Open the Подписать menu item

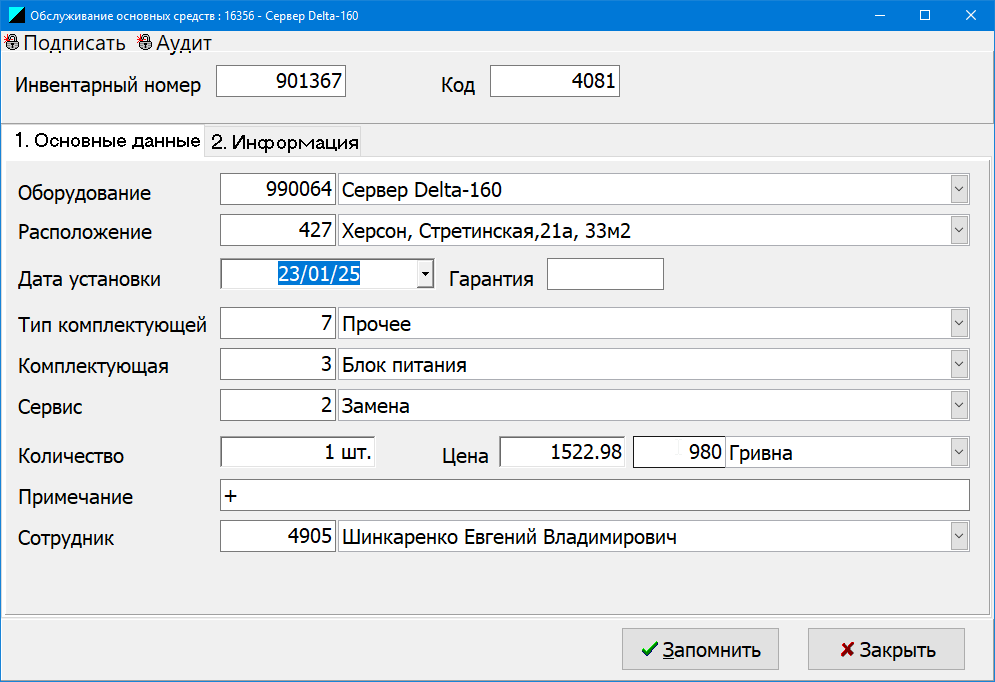coord(65,43)
